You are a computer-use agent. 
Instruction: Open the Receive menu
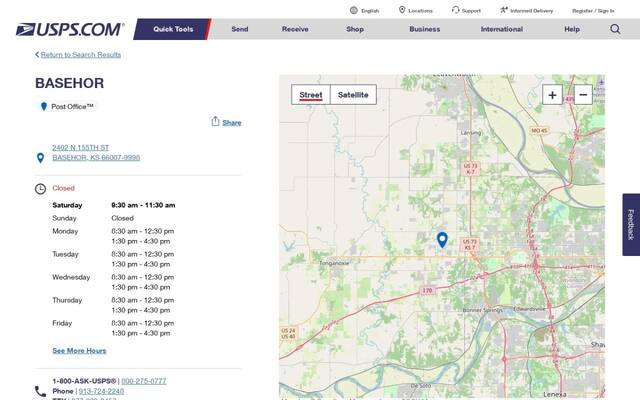[295, 29]
